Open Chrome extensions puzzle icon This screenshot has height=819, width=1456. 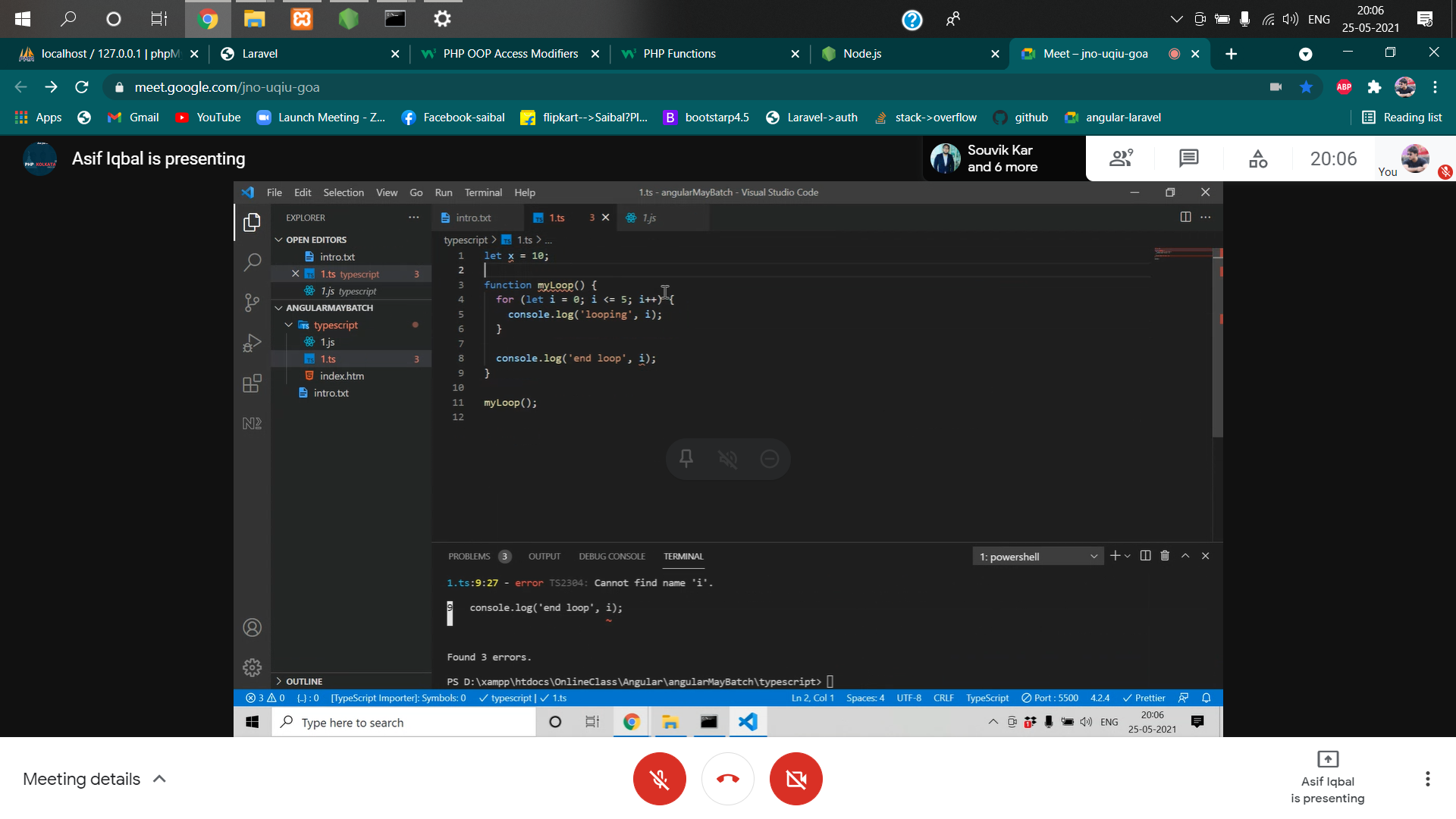[x=1374, y=87]
